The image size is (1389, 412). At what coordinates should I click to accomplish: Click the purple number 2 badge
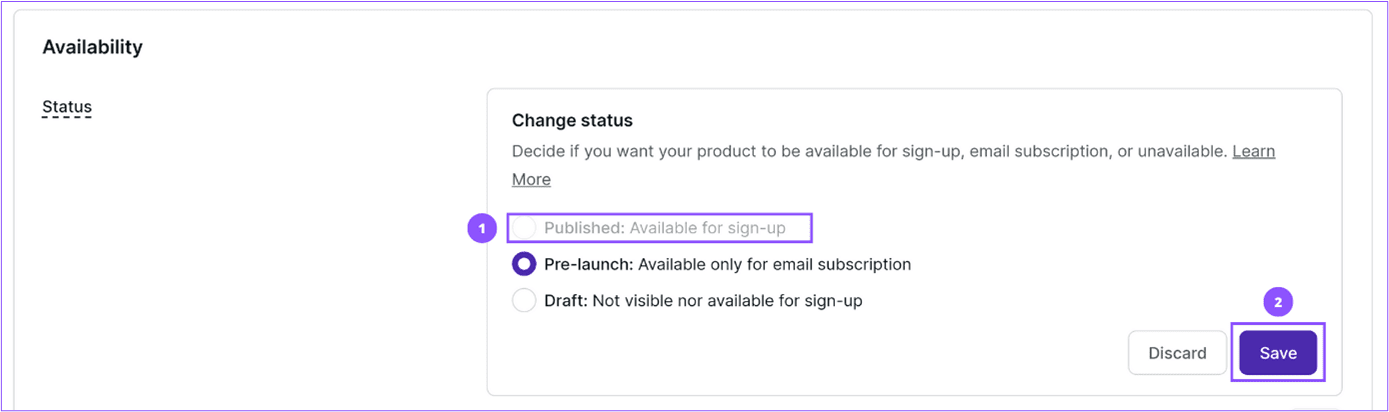[x=1278, y=301]
